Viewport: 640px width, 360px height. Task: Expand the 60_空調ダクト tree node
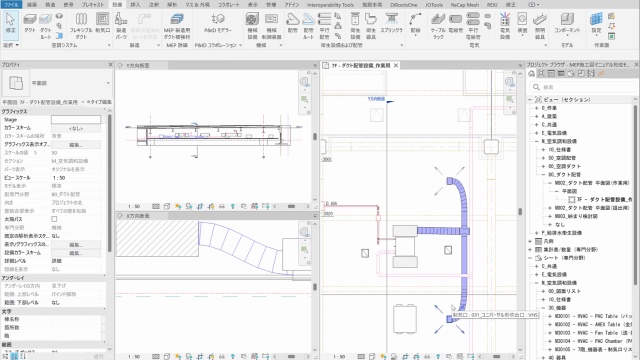(x=543, y=166)
